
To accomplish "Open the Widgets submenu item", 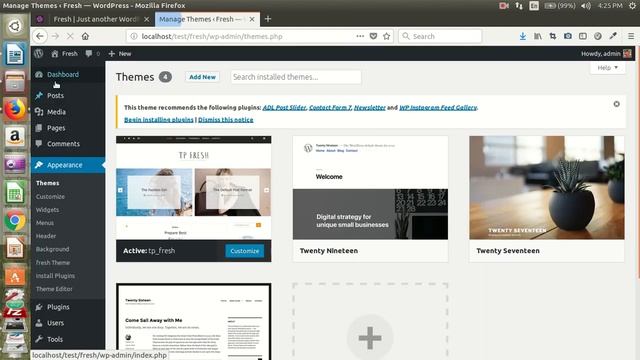I will (47, 210).
